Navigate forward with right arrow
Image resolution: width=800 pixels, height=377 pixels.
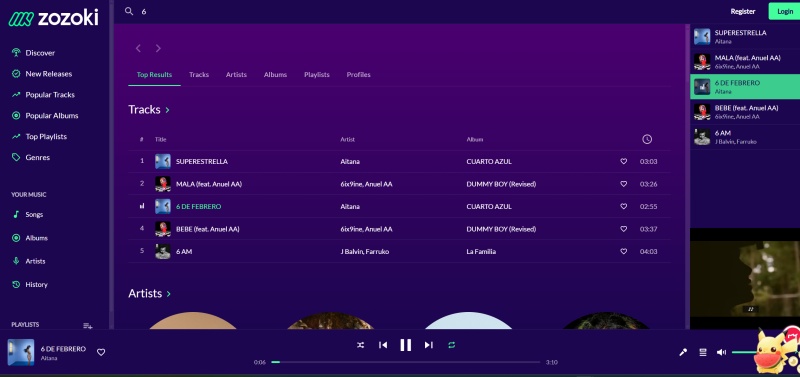pyautogui.click(x=158, y=48)
